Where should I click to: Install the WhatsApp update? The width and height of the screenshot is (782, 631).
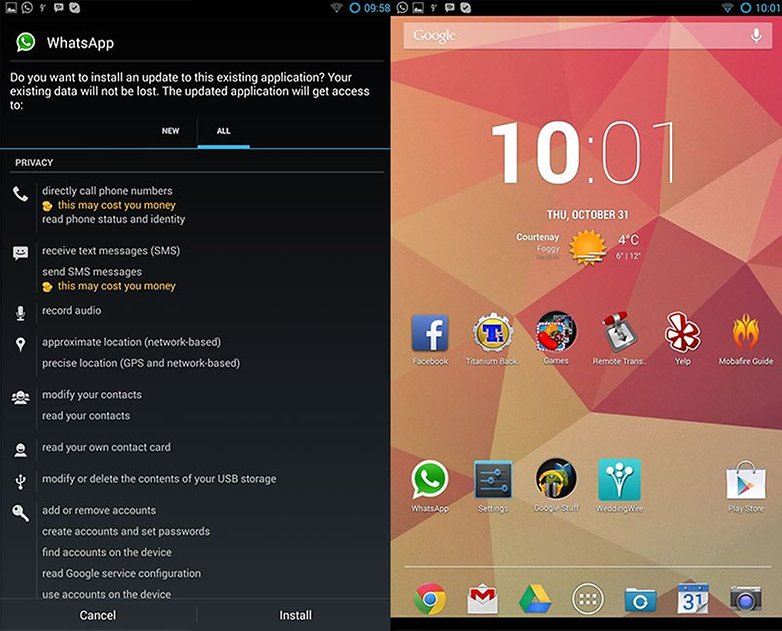[295, 615]
